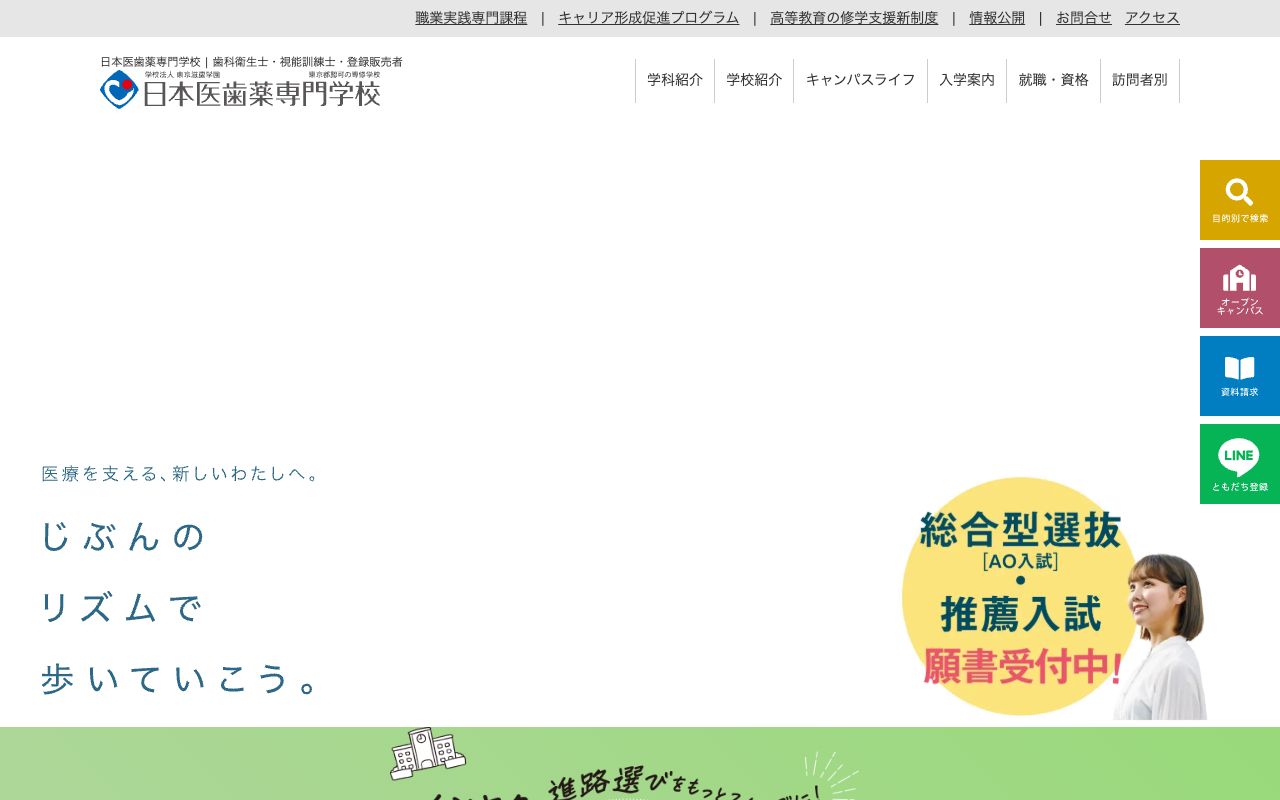
Task: Click the じぶんのリズムで歩いていこう。 slogan
Action: pos(180,607)
